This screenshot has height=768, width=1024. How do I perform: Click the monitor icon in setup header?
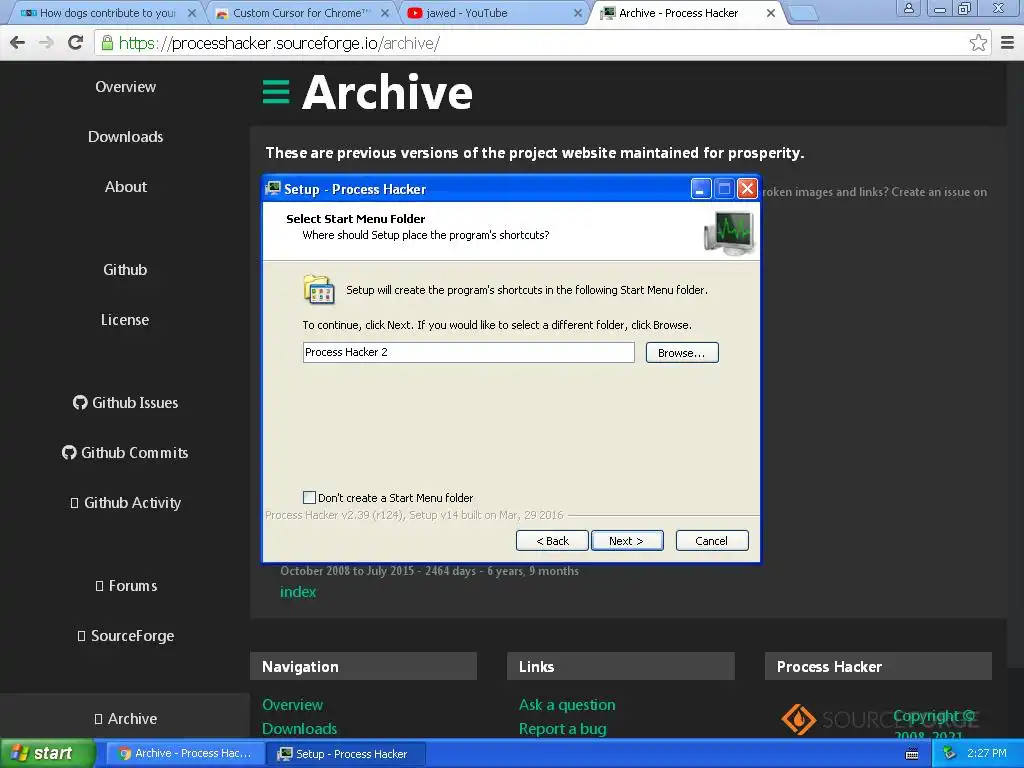pyautogui.click(x=729, y=232)
